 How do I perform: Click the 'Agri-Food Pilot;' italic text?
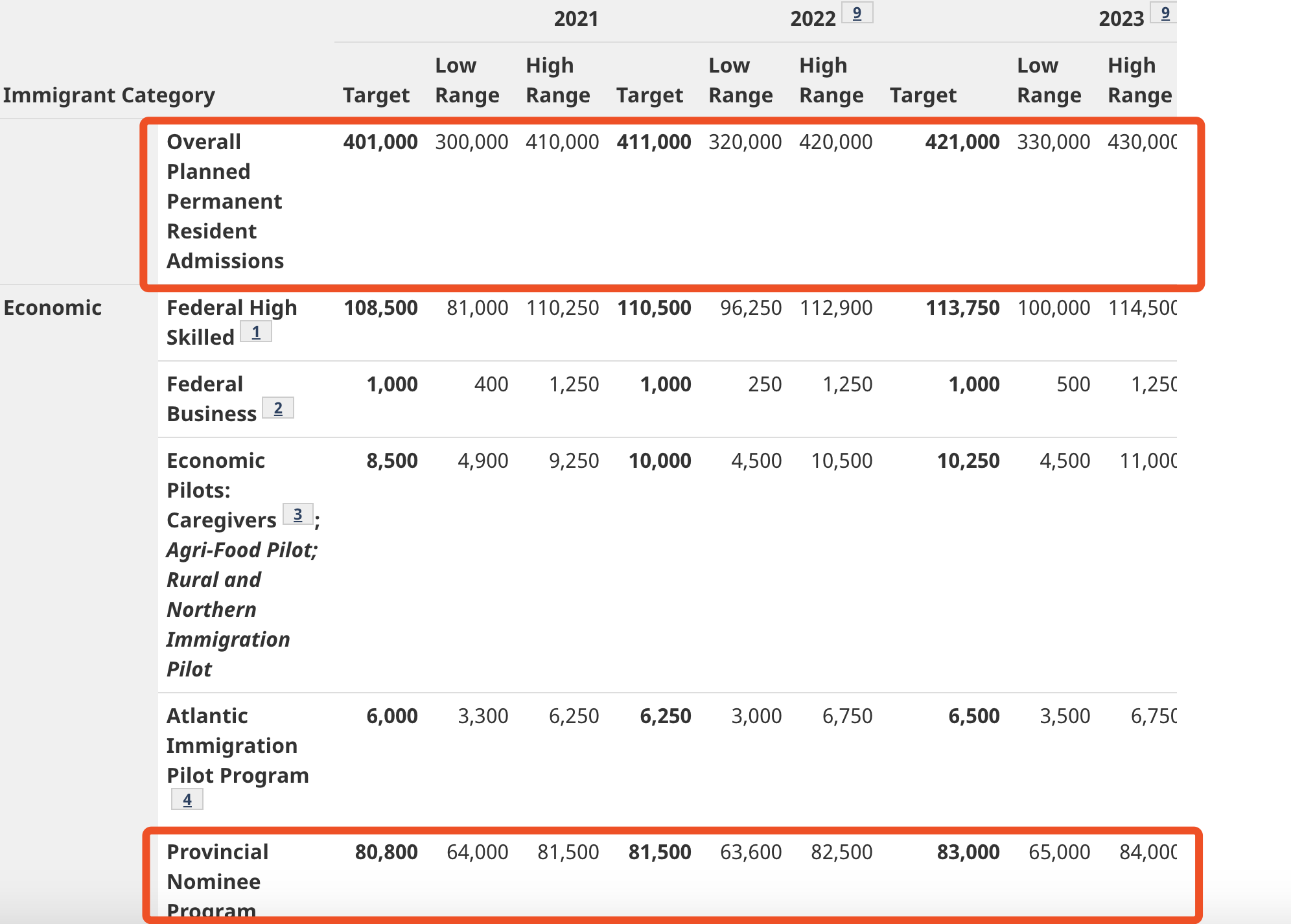coord(242,550)
